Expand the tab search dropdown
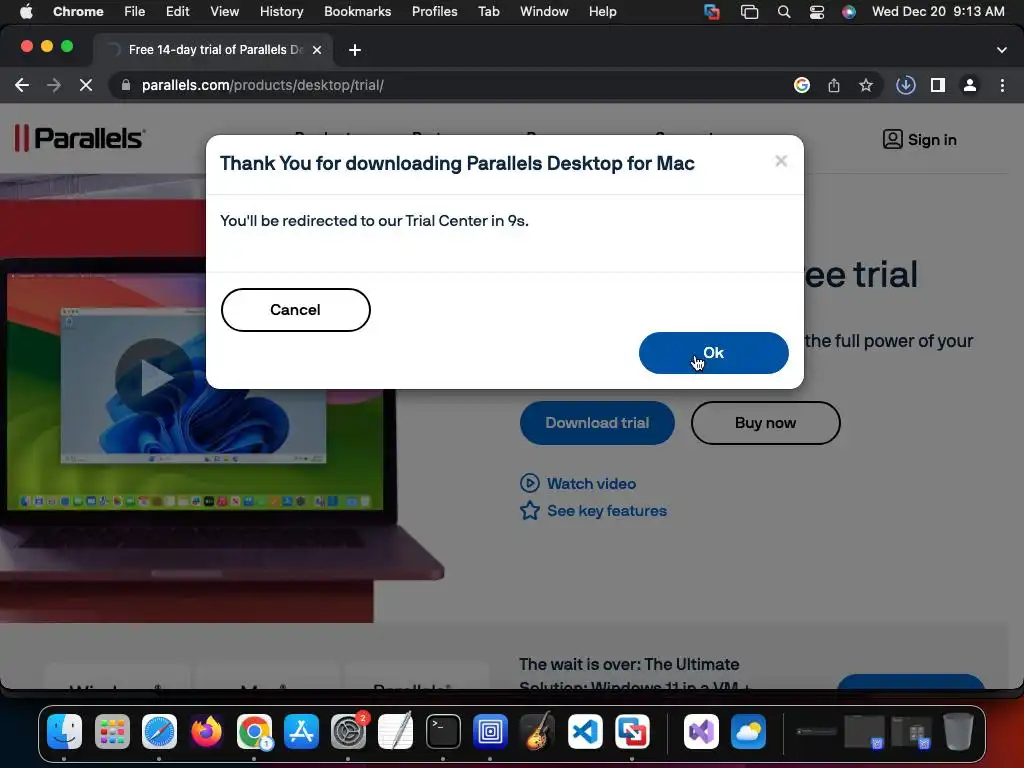Image resolution: width=1024 pixels, height=768 pixels. click(x=1001, y=50)
